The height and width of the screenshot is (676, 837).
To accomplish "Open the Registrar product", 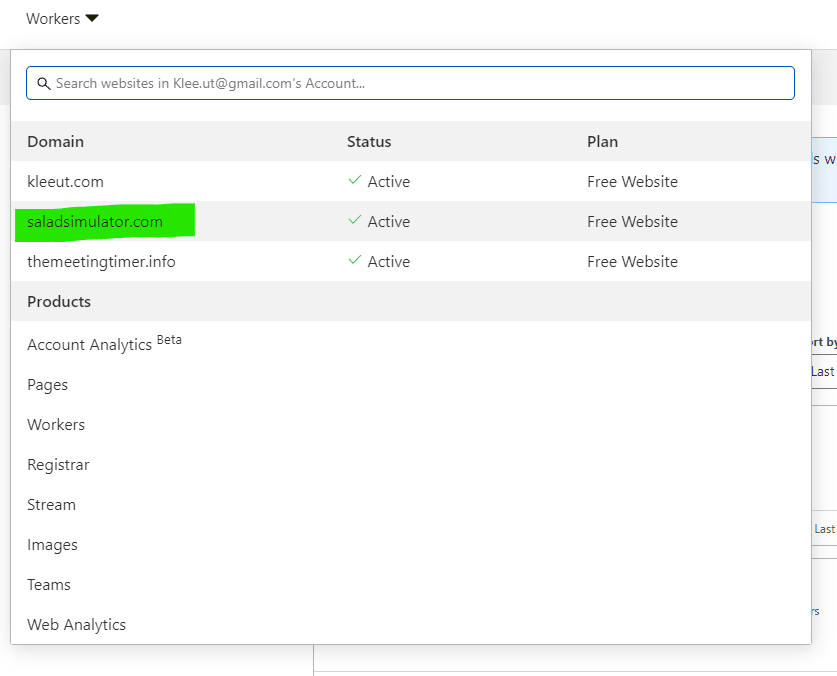I will pyautogui.click(x=58, y=465).
